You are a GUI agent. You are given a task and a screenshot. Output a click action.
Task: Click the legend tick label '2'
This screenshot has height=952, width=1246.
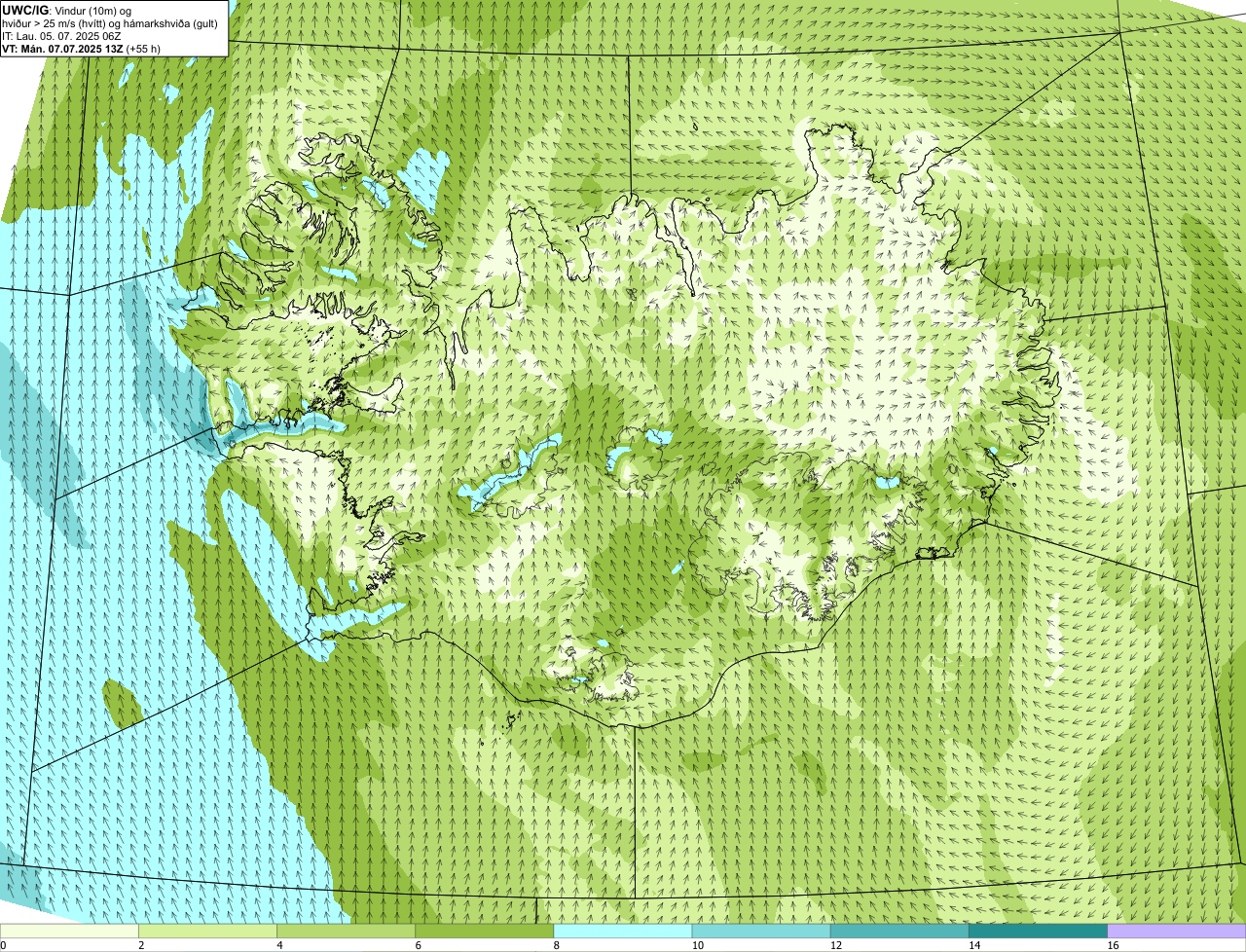pyautogui.click(x=141, y=945)
